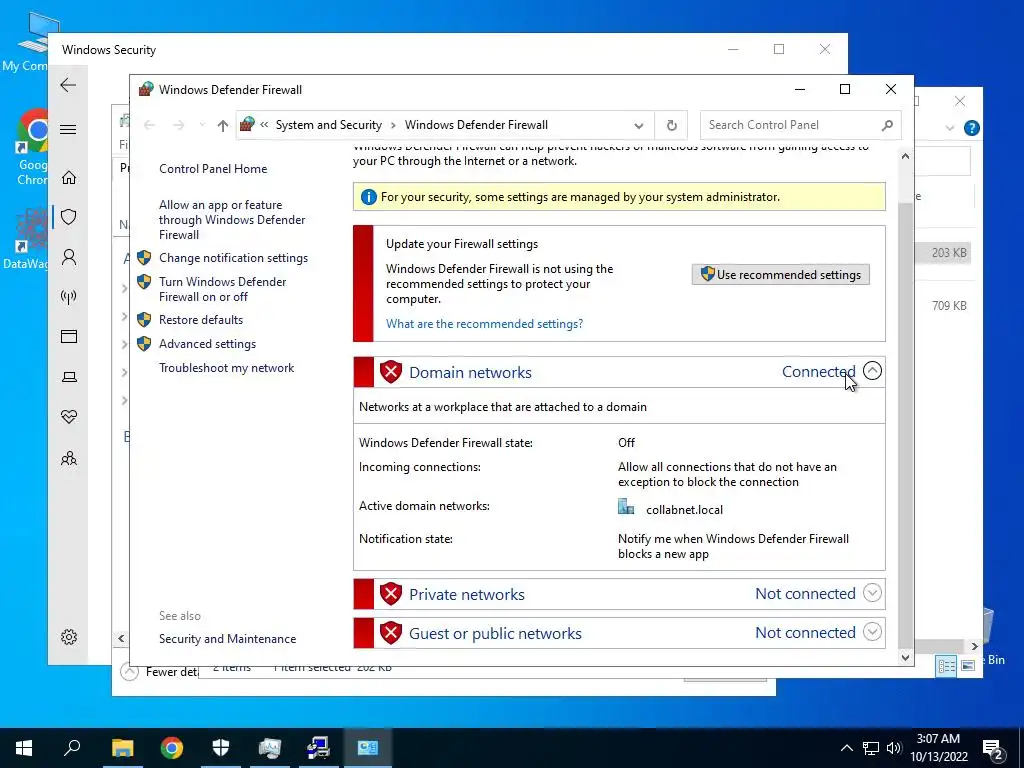
Task: Click Firewall window forward navigation arrow
Action: tap(178, 125)
